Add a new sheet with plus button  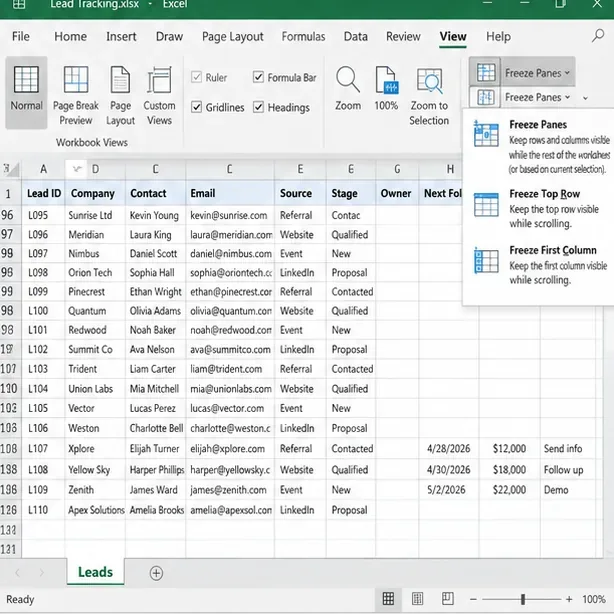tap(156, 573)
